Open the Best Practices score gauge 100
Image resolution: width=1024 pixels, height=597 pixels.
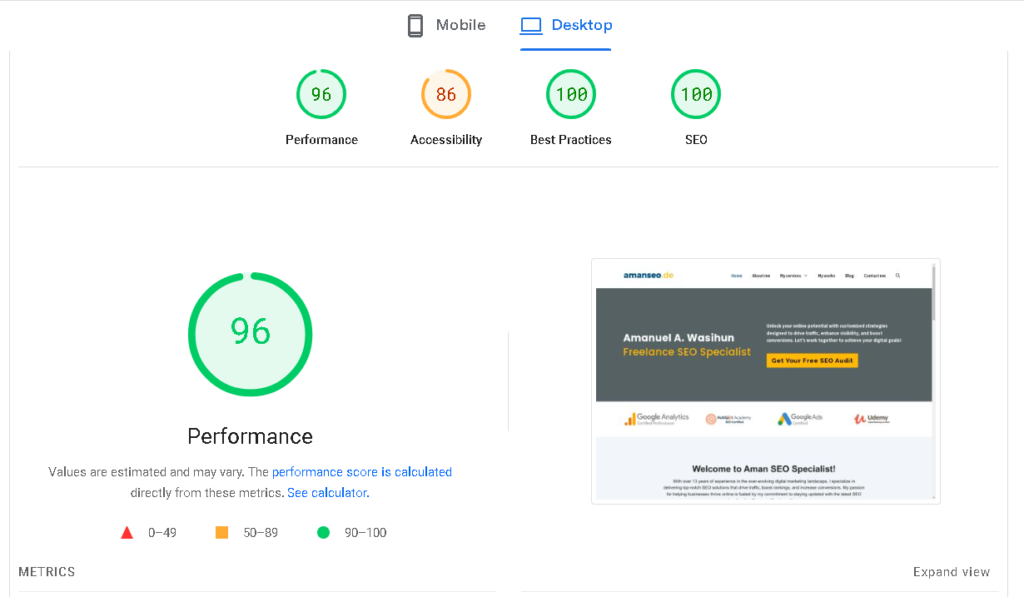[x=571, y=94]
